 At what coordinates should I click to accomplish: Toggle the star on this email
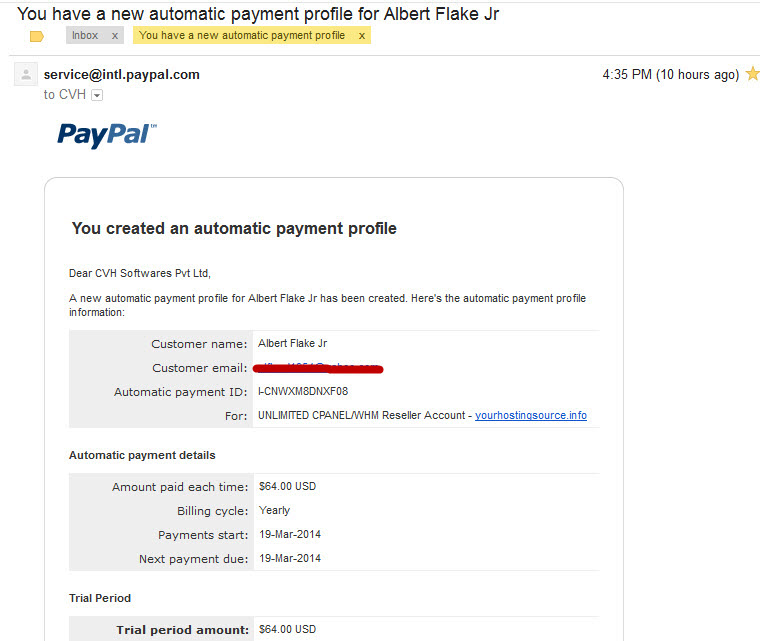click(752, 74)
